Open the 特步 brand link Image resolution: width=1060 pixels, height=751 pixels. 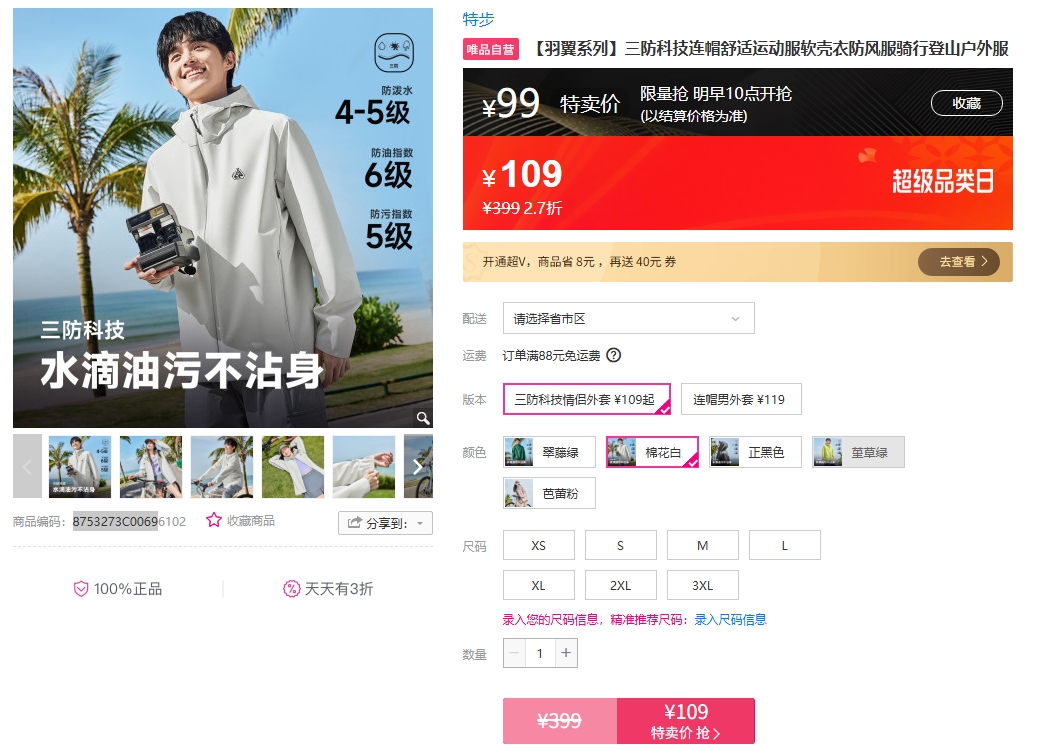478,19
